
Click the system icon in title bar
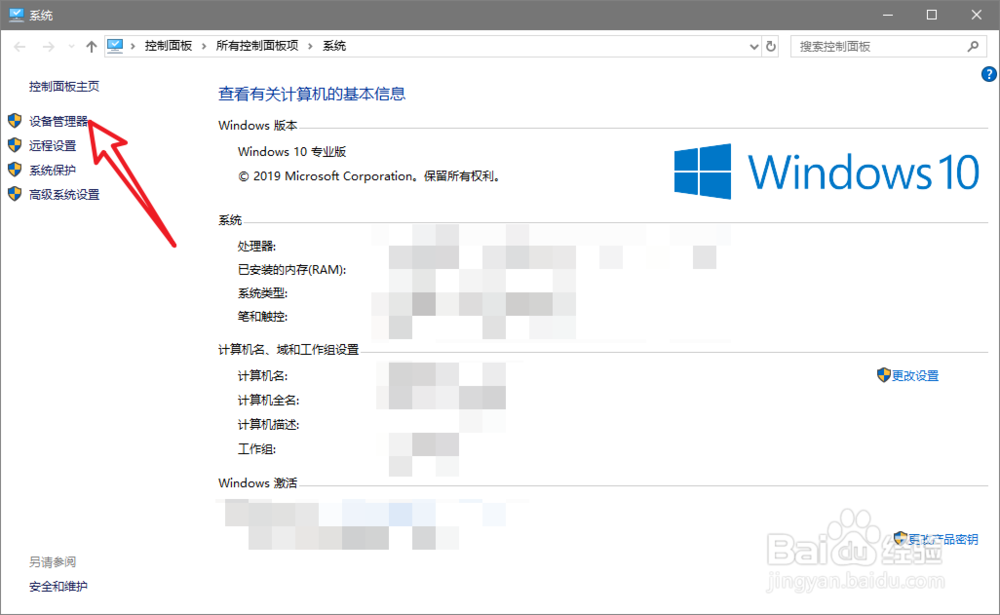point(17,15)
